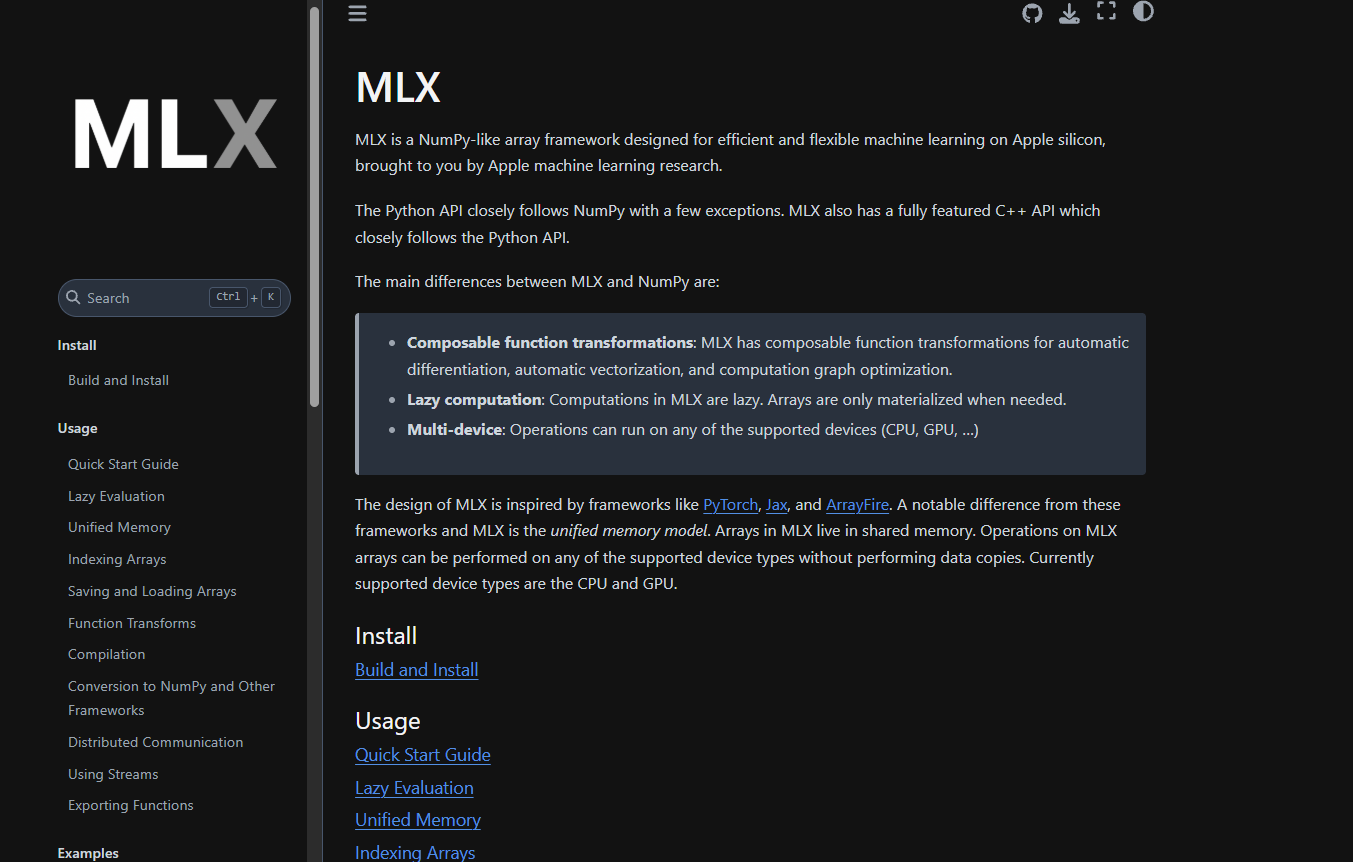Viewport: 1353px width, 862px height.
Task: Click the K key hint in search
Action: (x=271, y=297)
